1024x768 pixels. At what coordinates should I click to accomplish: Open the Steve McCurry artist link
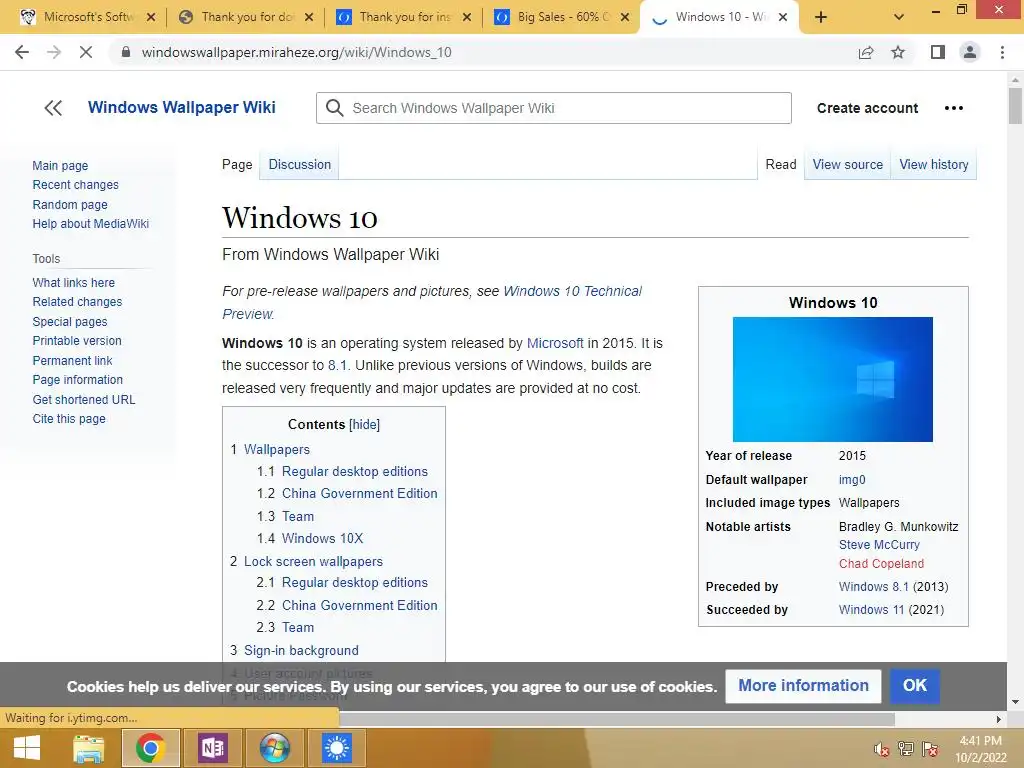(879, 545)
